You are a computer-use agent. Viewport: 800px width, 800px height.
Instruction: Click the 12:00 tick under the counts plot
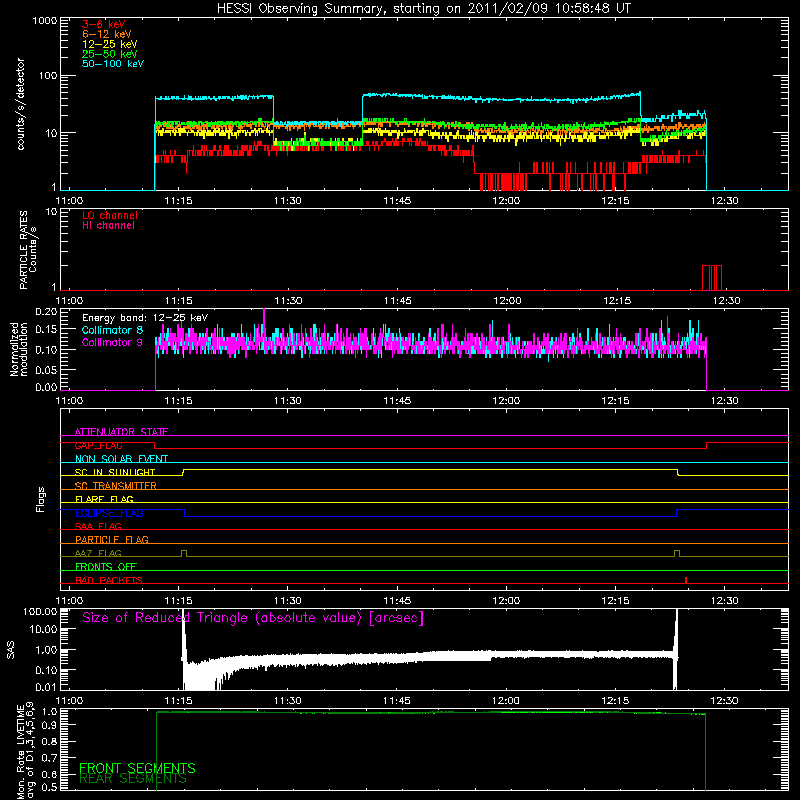click(506, 201)
